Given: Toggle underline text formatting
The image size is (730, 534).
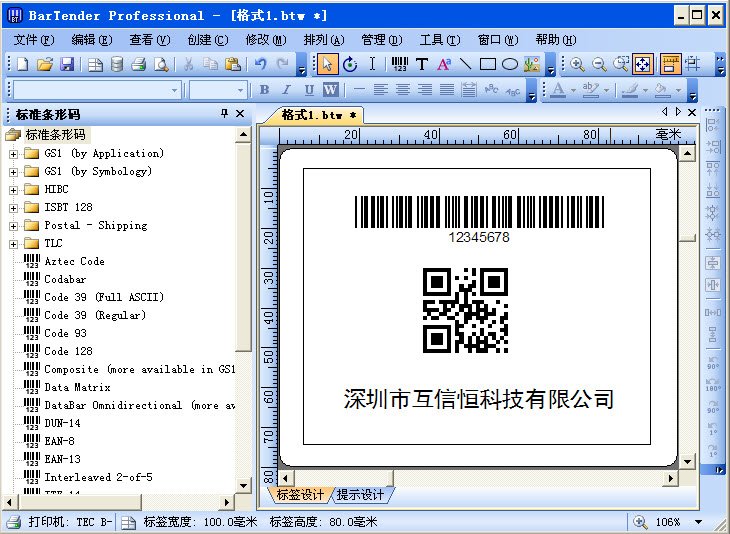Looking at the screenshot, I should tap(308, 90).
